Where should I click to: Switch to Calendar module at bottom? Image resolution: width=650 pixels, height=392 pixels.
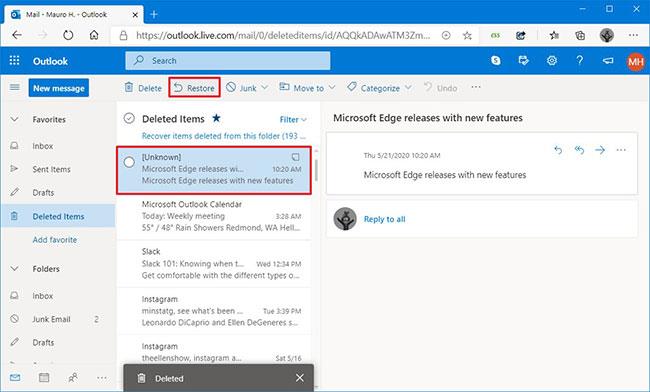point(44,377)
